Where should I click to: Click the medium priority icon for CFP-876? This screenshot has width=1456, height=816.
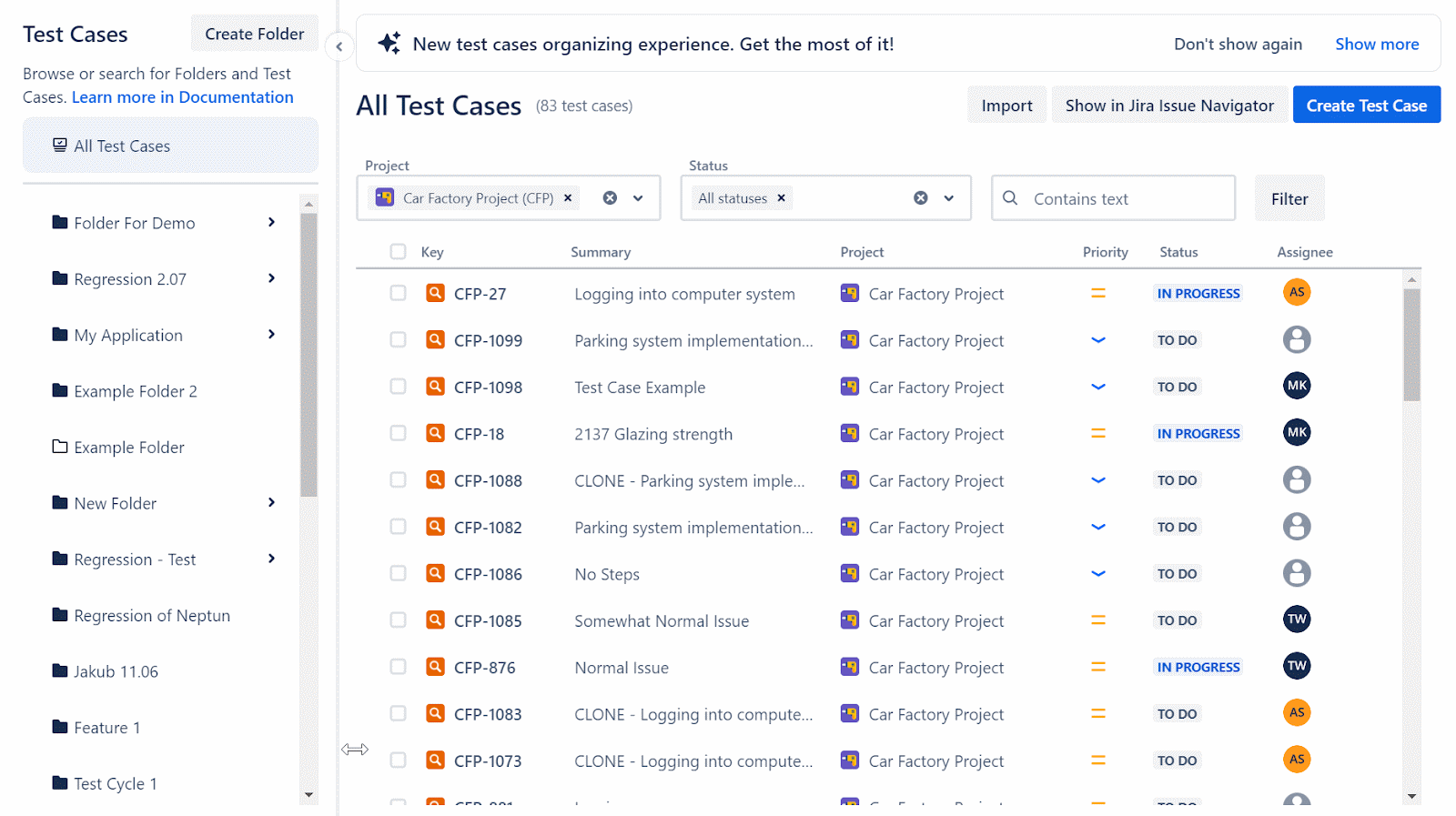(1098, 667)
